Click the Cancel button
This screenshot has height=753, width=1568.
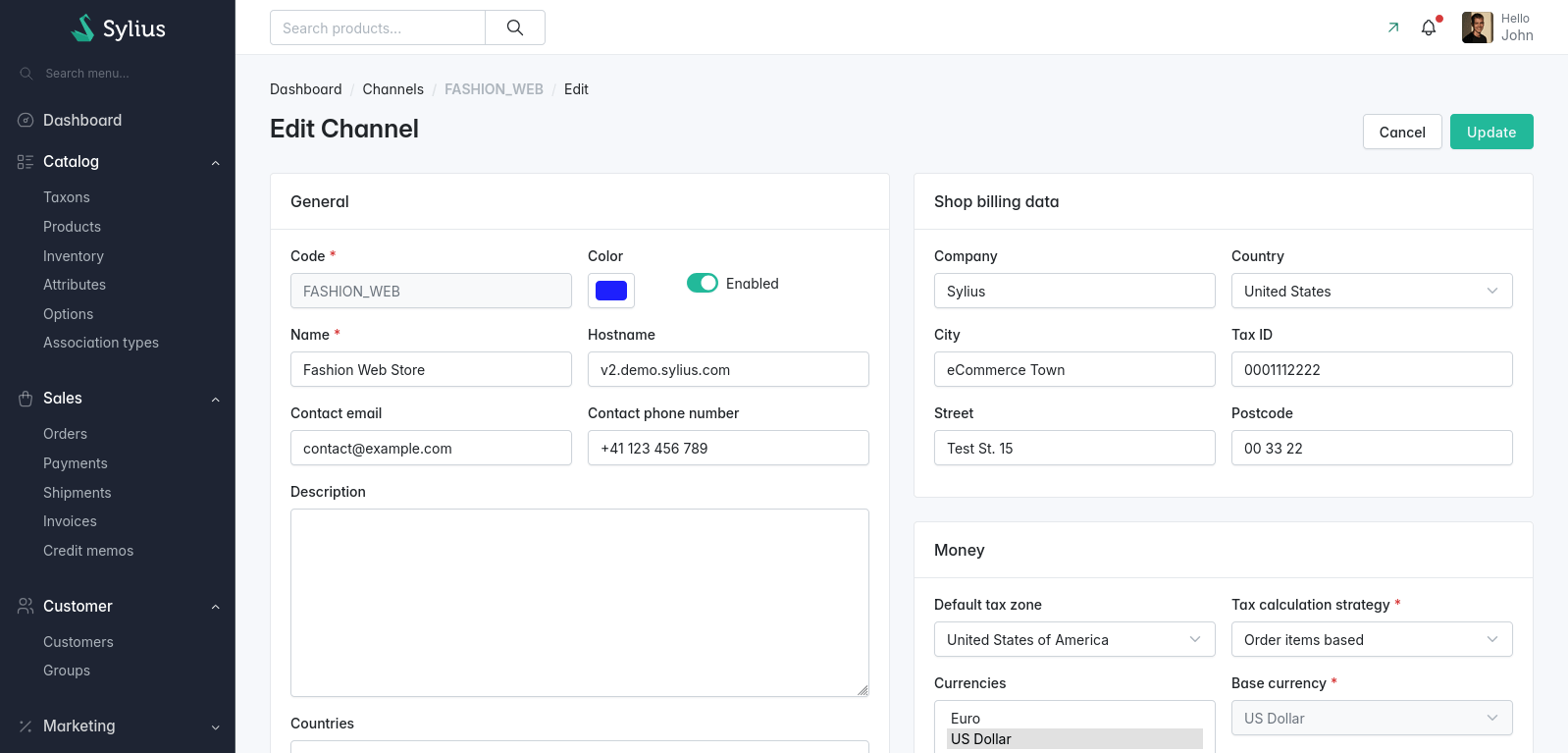[x=1401, y=132]
